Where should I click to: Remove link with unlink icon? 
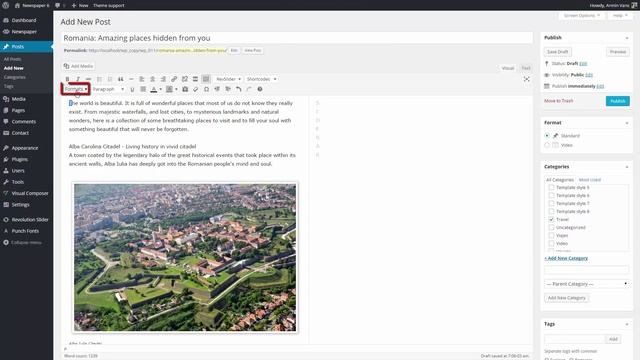(x=184, y=79)
